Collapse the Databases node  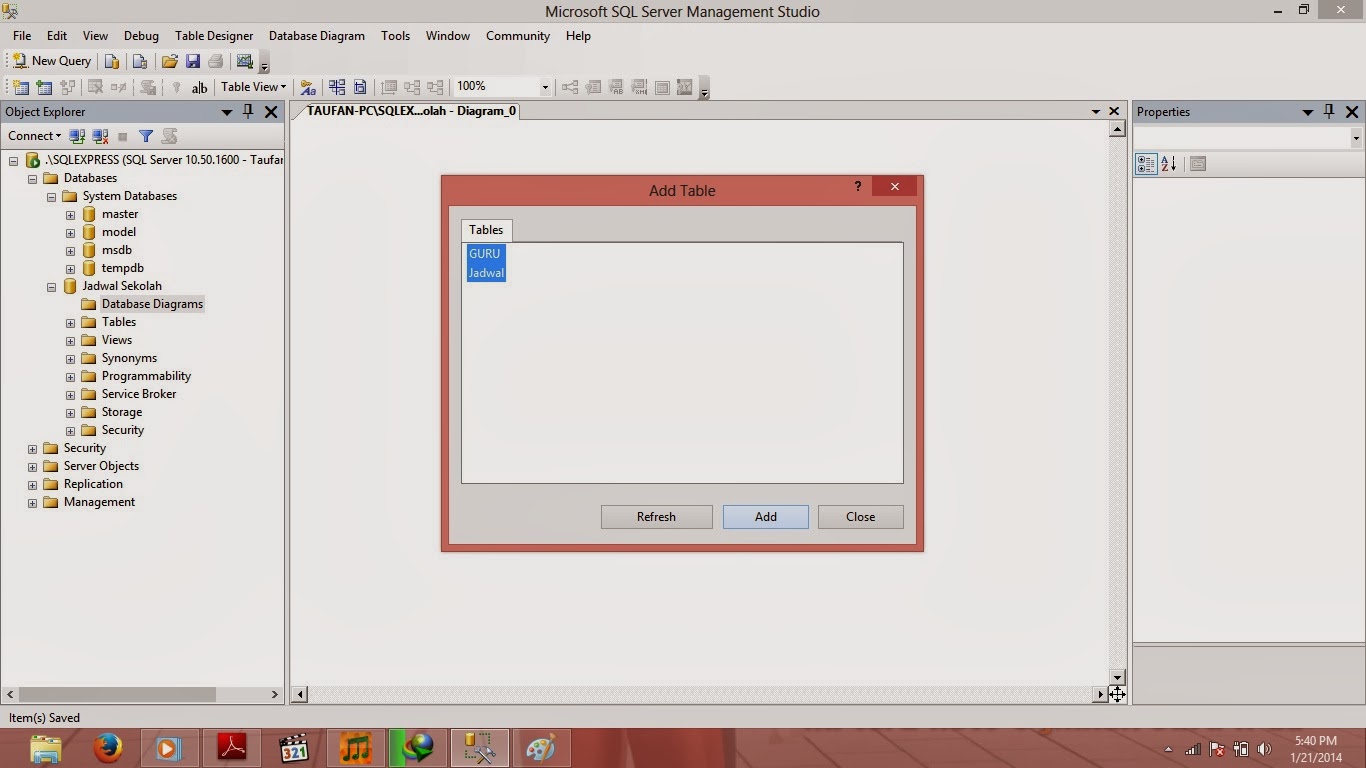click(x=32, y=178)
